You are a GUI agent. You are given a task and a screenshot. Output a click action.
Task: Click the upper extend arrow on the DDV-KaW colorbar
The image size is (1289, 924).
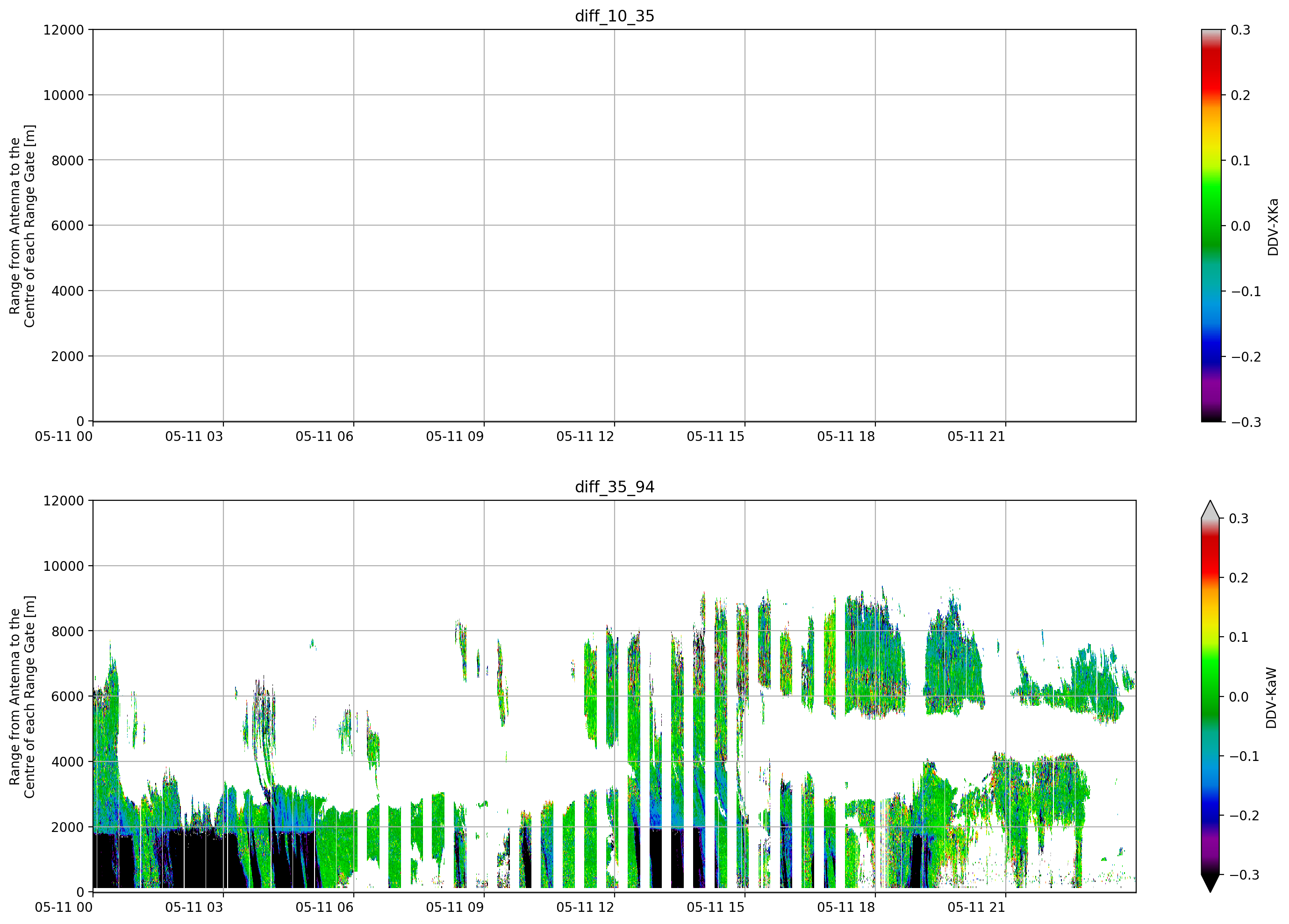(x=1210, y=510)
